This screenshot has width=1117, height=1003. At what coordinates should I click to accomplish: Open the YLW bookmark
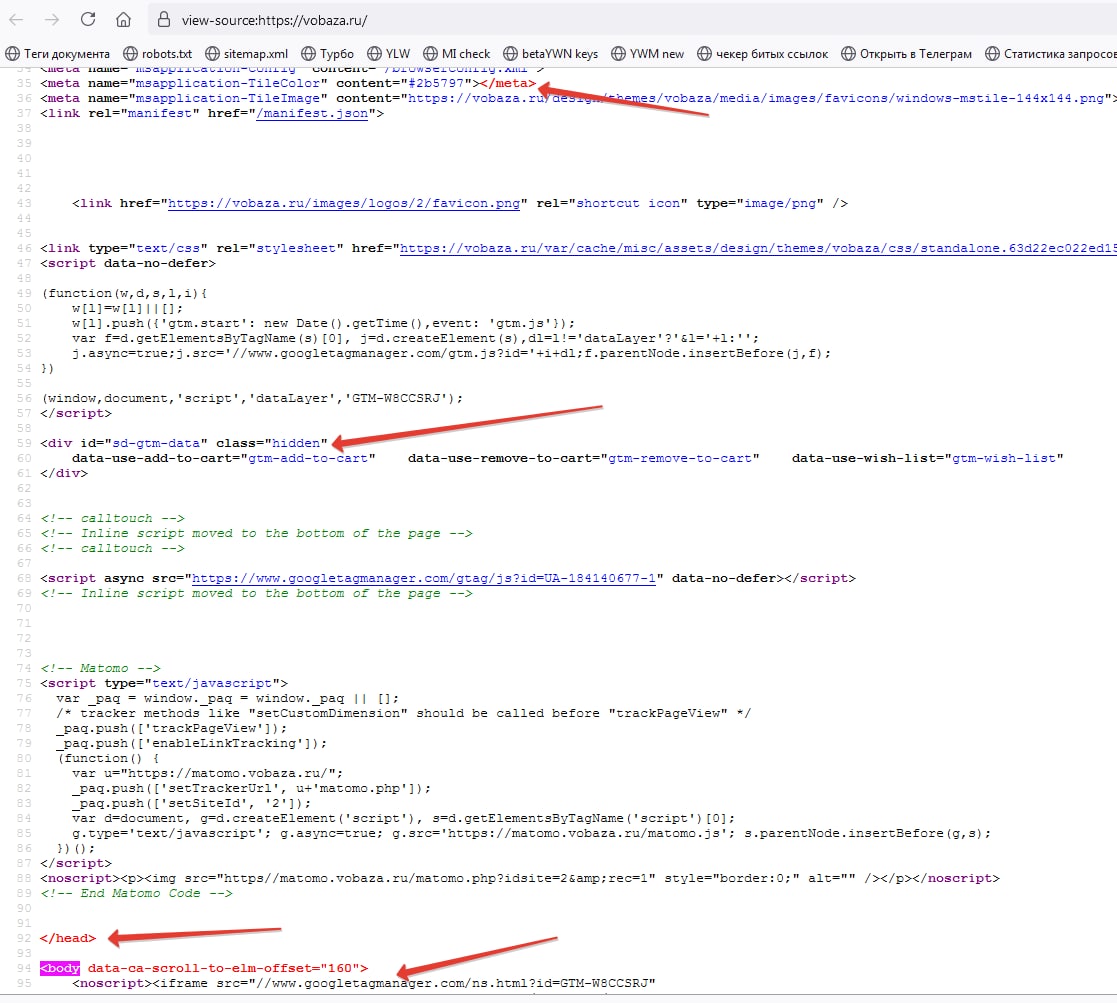(388, 54)
